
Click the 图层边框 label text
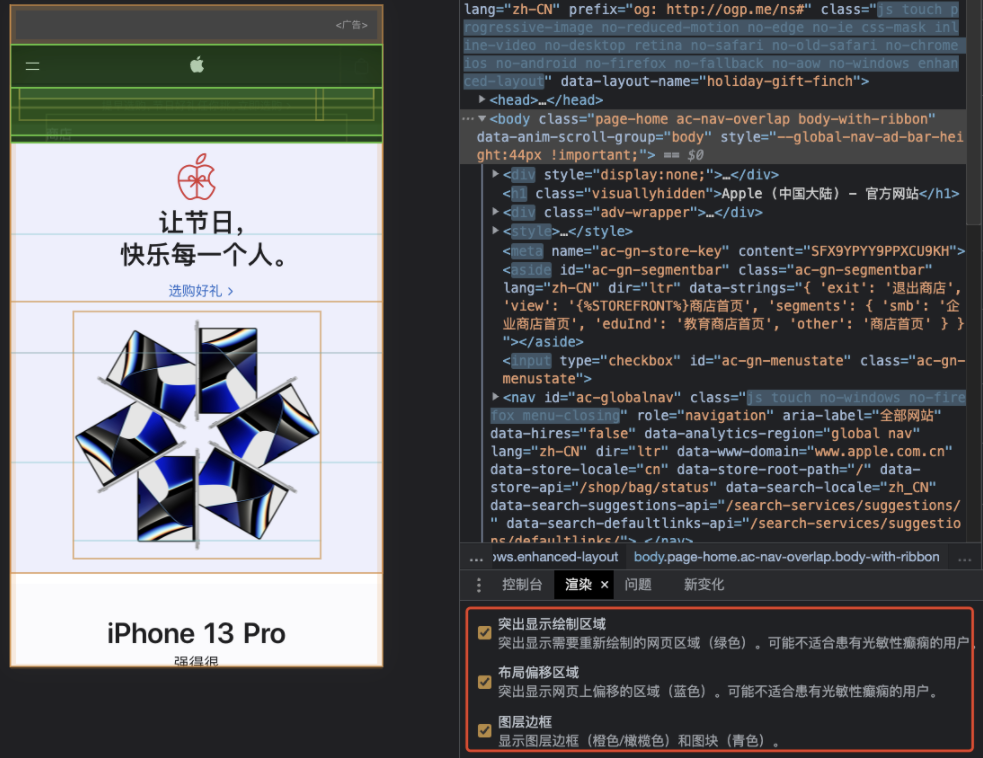coord(525,722)
